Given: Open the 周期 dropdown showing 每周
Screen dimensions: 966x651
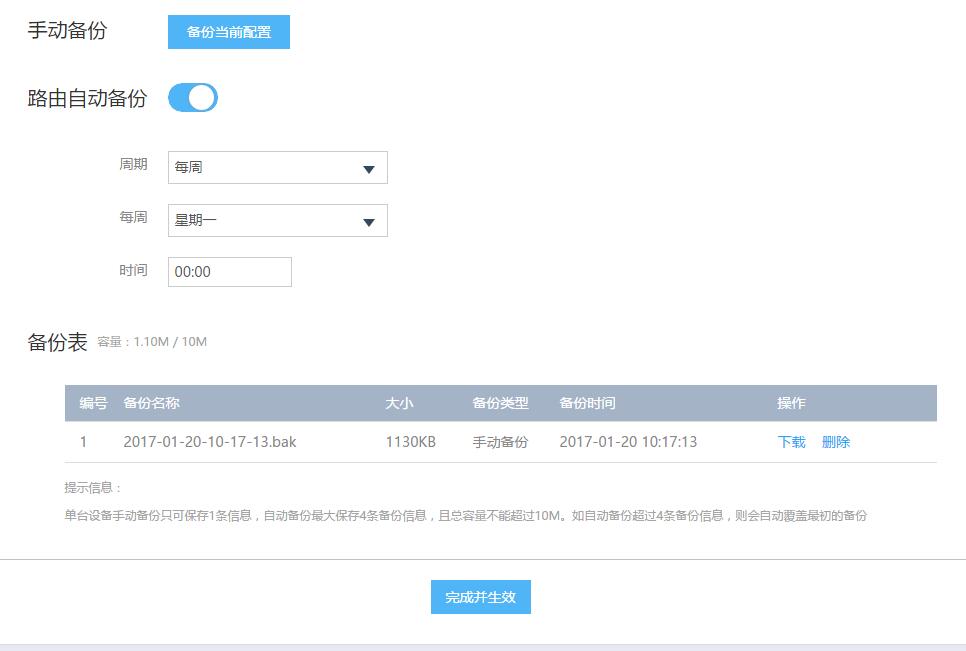Looking at the screenshot, I should pos(277,168).
